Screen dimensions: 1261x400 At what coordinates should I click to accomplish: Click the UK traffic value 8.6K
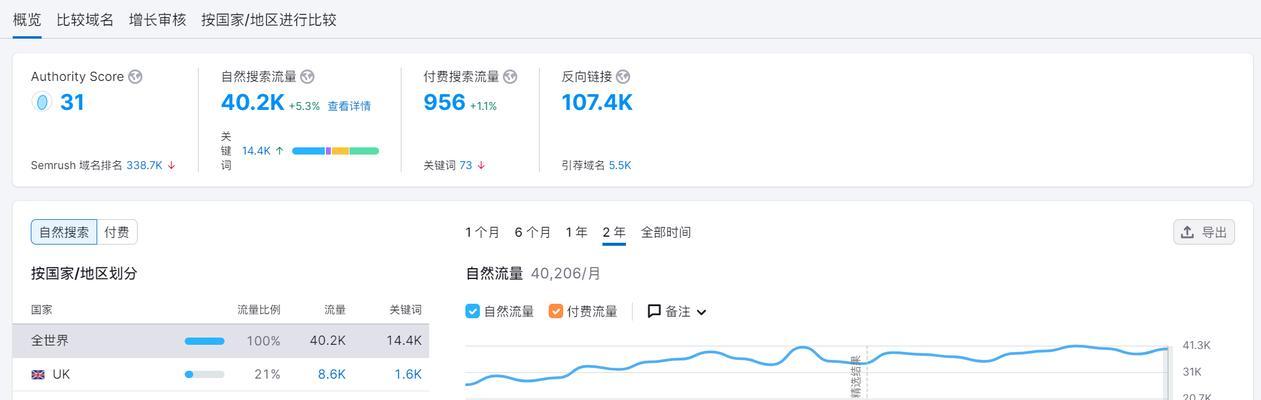[332, 374]
